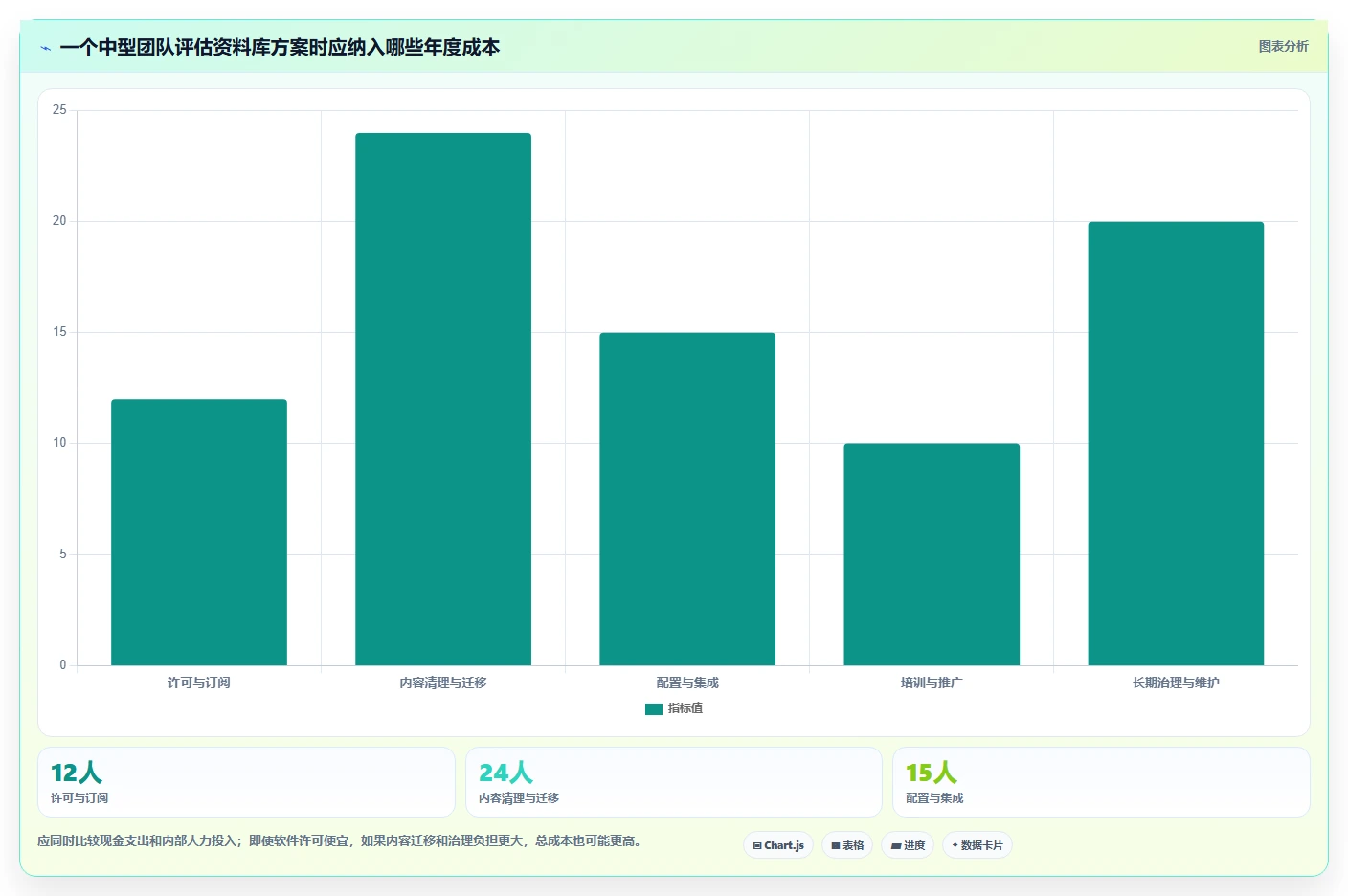
Task: Toggle the 指标值 legend color swatch
Action: click(x=654, y=709)
